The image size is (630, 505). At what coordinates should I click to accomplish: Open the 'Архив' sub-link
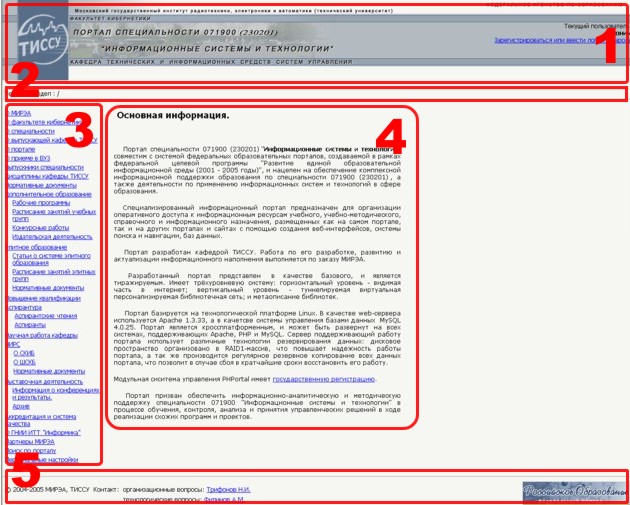click(x=21, y=407)
